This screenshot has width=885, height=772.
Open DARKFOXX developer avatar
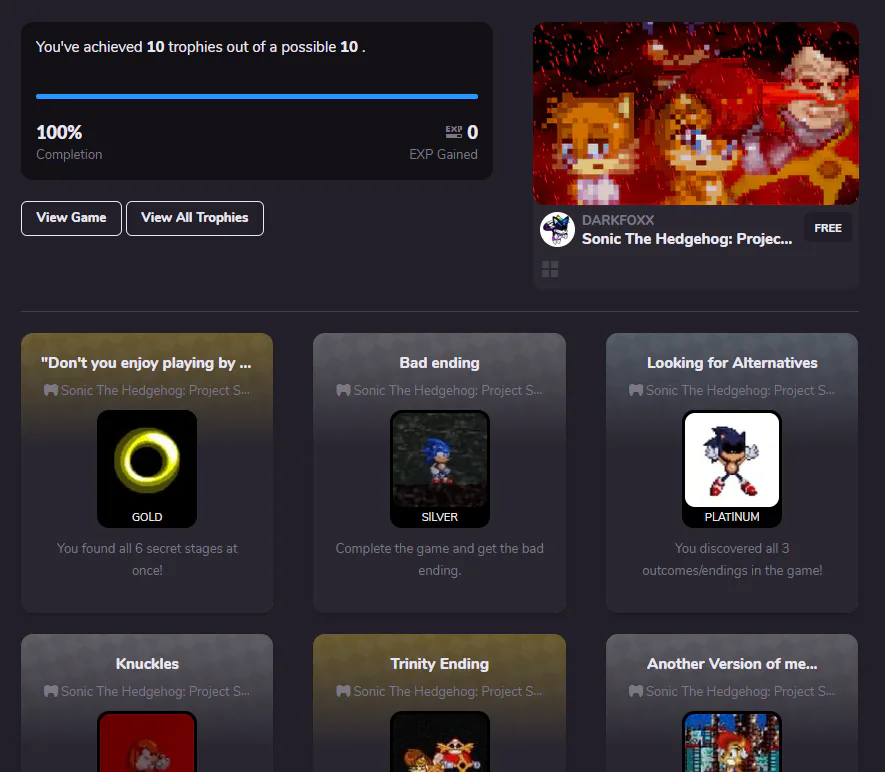click(x=557, y=230)
